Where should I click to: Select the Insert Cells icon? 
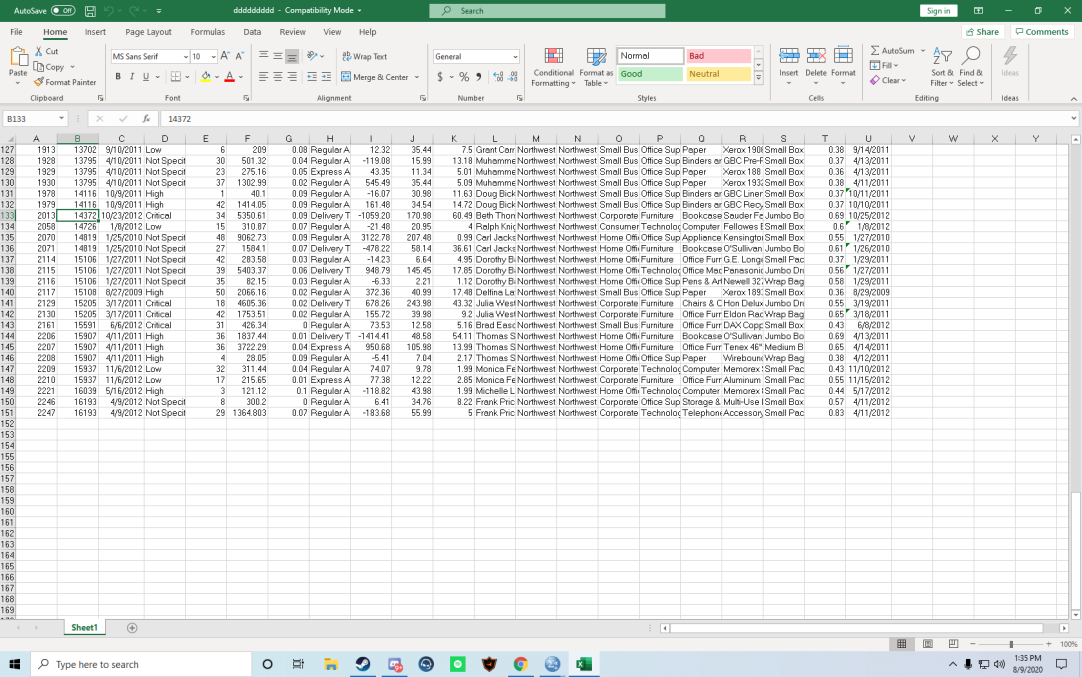[x=788, y=66]
